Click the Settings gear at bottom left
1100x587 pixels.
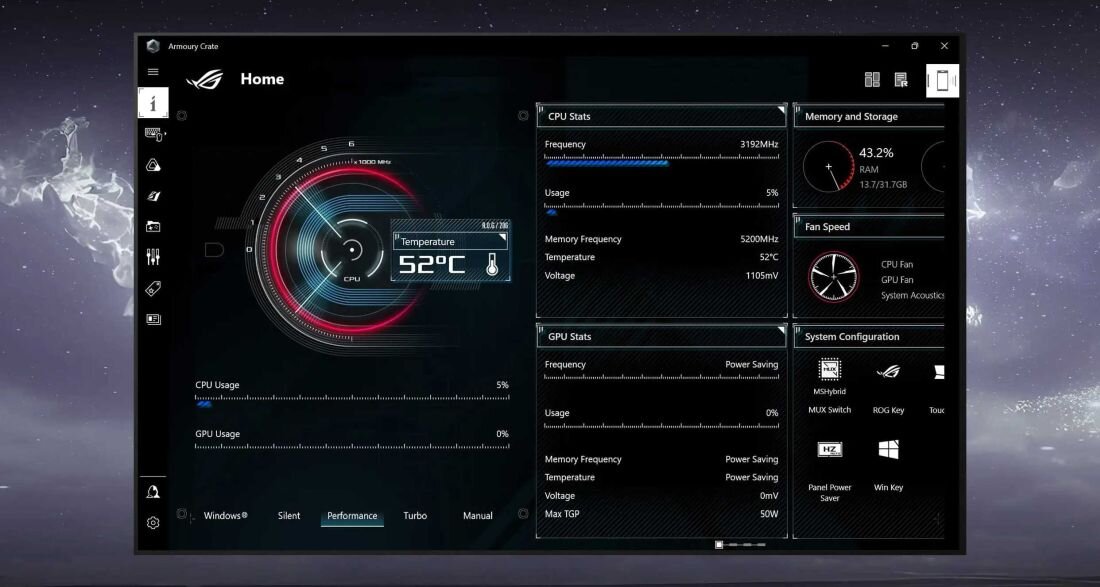coord(153,522)
